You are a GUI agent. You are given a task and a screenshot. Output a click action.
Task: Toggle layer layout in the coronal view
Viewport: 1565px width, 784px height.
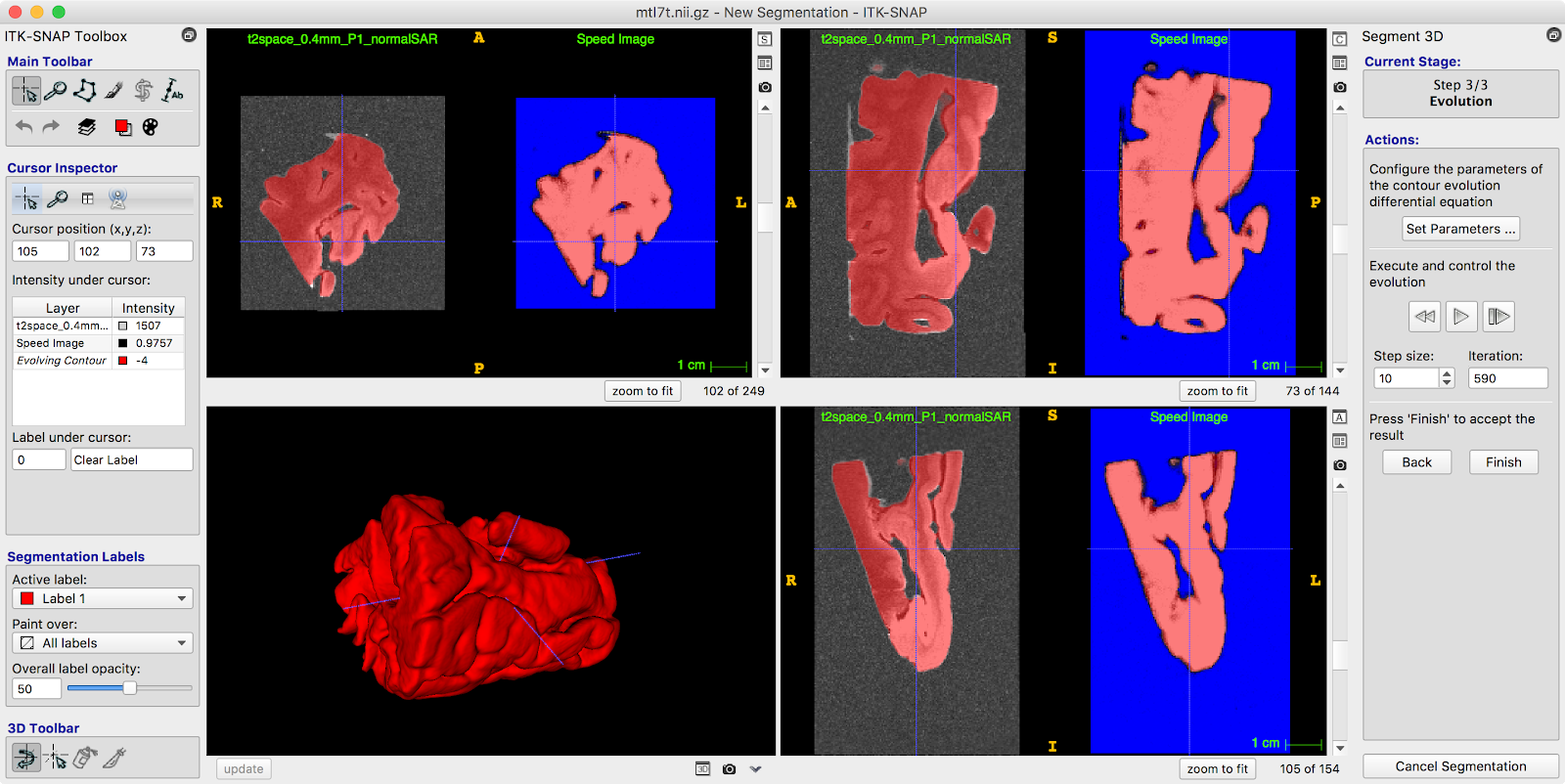(x=1340, y=441)
